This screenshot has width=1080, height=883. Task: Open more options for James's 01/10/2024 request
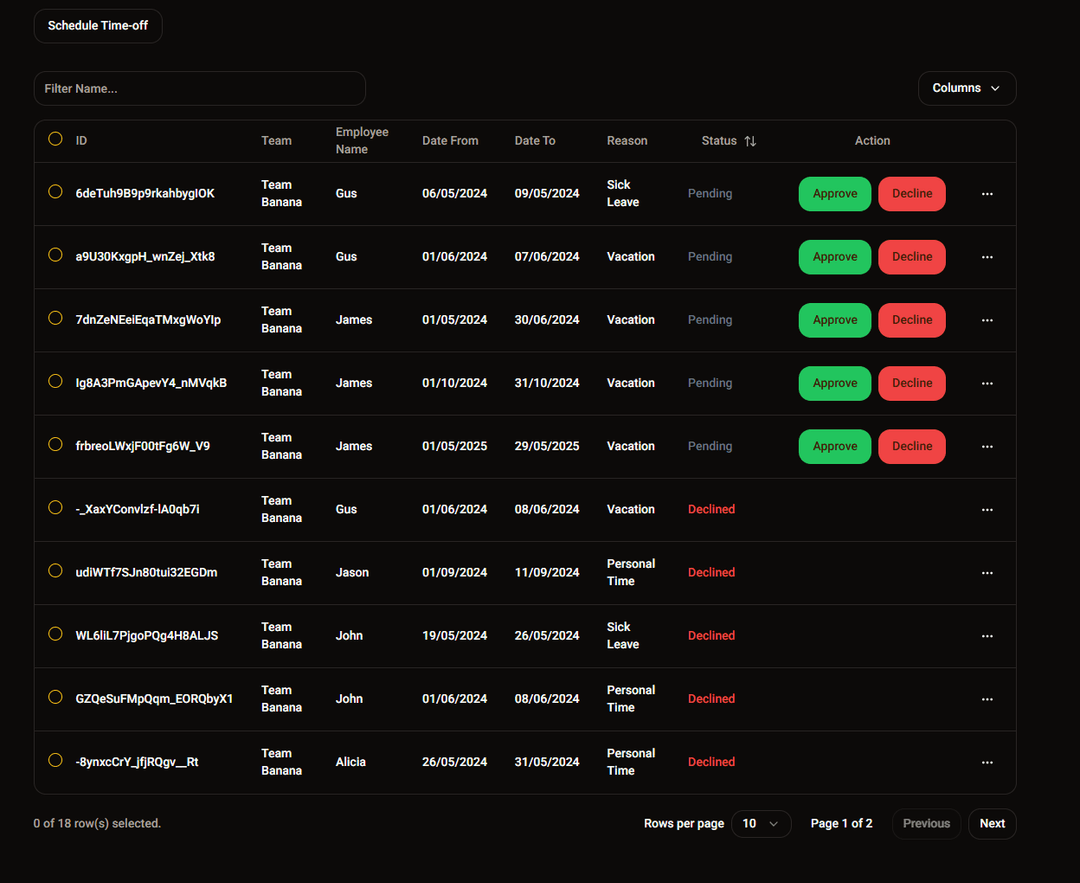coord(987,383)
